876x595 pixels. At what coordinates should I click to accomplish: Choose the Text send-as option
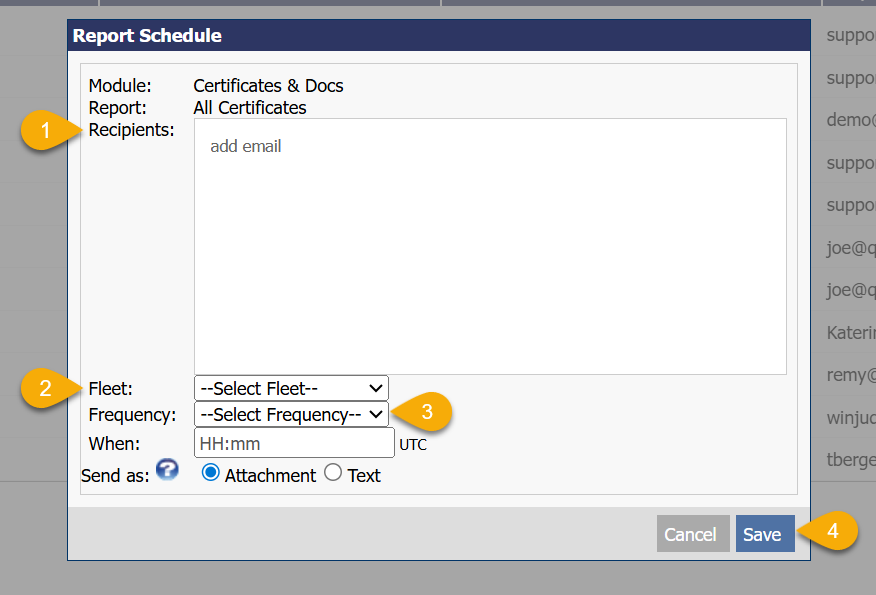pyautogui.click(x=333, y=474)
